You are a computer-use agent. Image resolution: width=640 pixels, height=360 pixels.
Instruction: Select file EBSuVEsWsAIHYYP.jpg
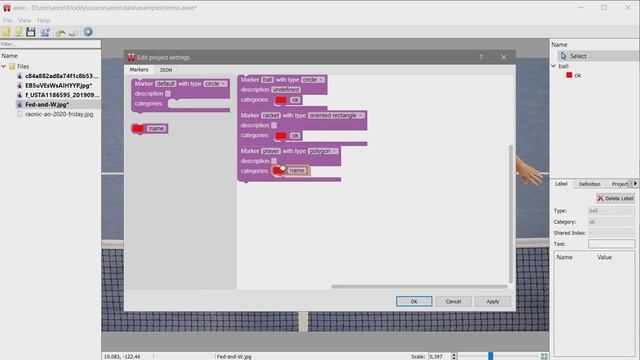58,86
